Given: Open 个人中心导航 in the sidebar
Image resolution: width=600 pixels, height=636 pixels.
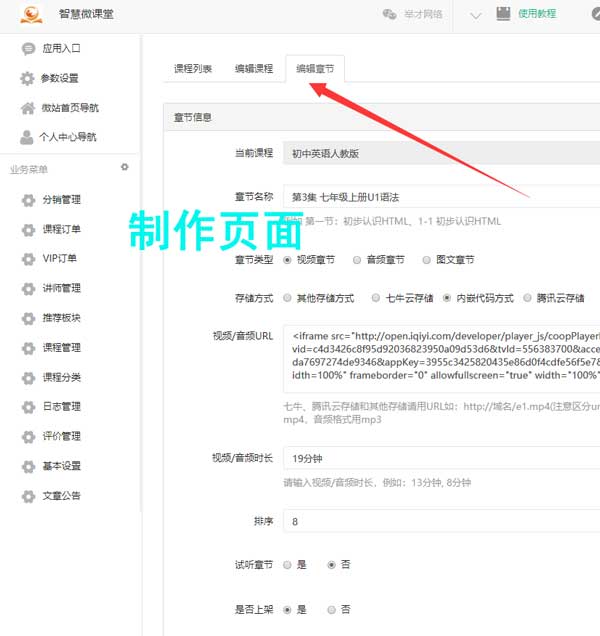Looking at the screenshot, I should click(68, 137).
